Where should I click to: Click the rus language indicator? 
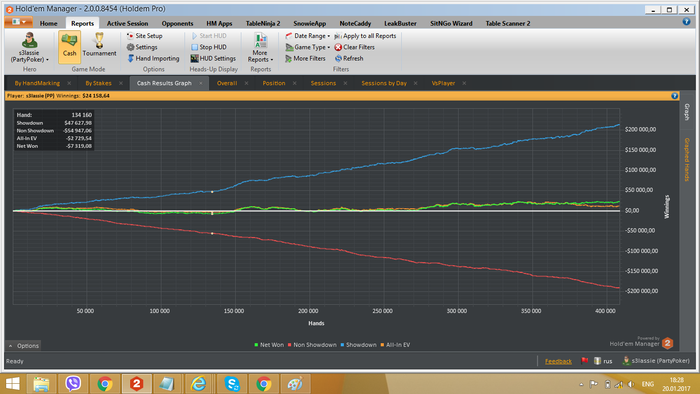pyautogui.click(x=603, y=361)
